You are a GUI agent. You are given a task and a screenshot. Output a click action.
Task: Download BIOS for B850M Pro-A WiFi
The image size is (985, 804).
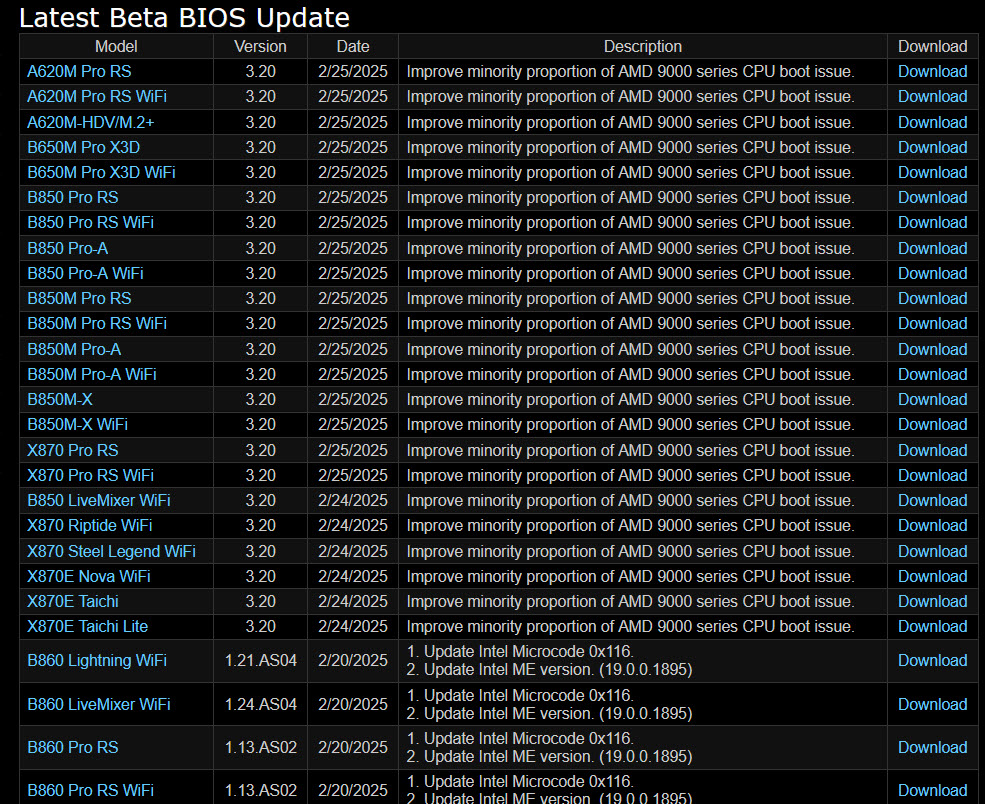(x=932, y=375)
